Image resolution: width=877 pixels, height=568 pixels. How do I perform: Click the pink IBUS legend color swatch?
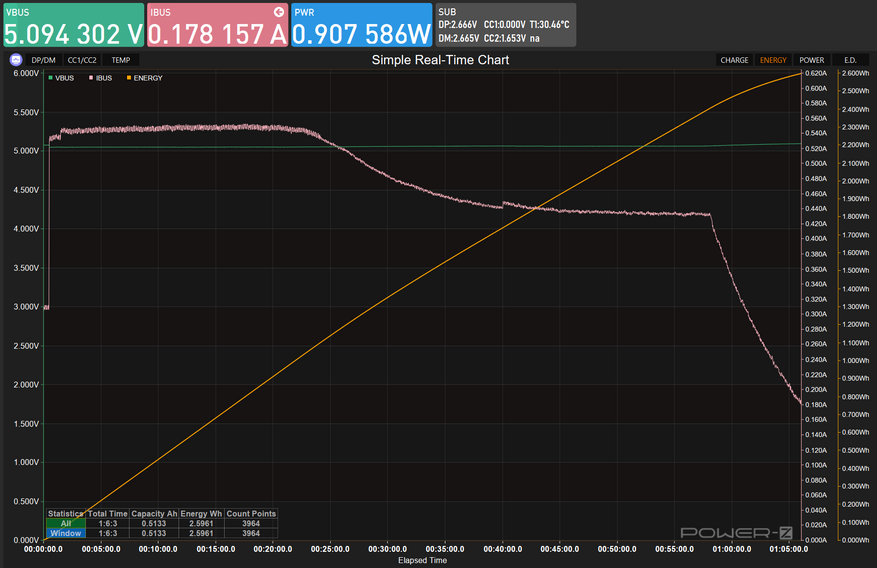[91, 78]
